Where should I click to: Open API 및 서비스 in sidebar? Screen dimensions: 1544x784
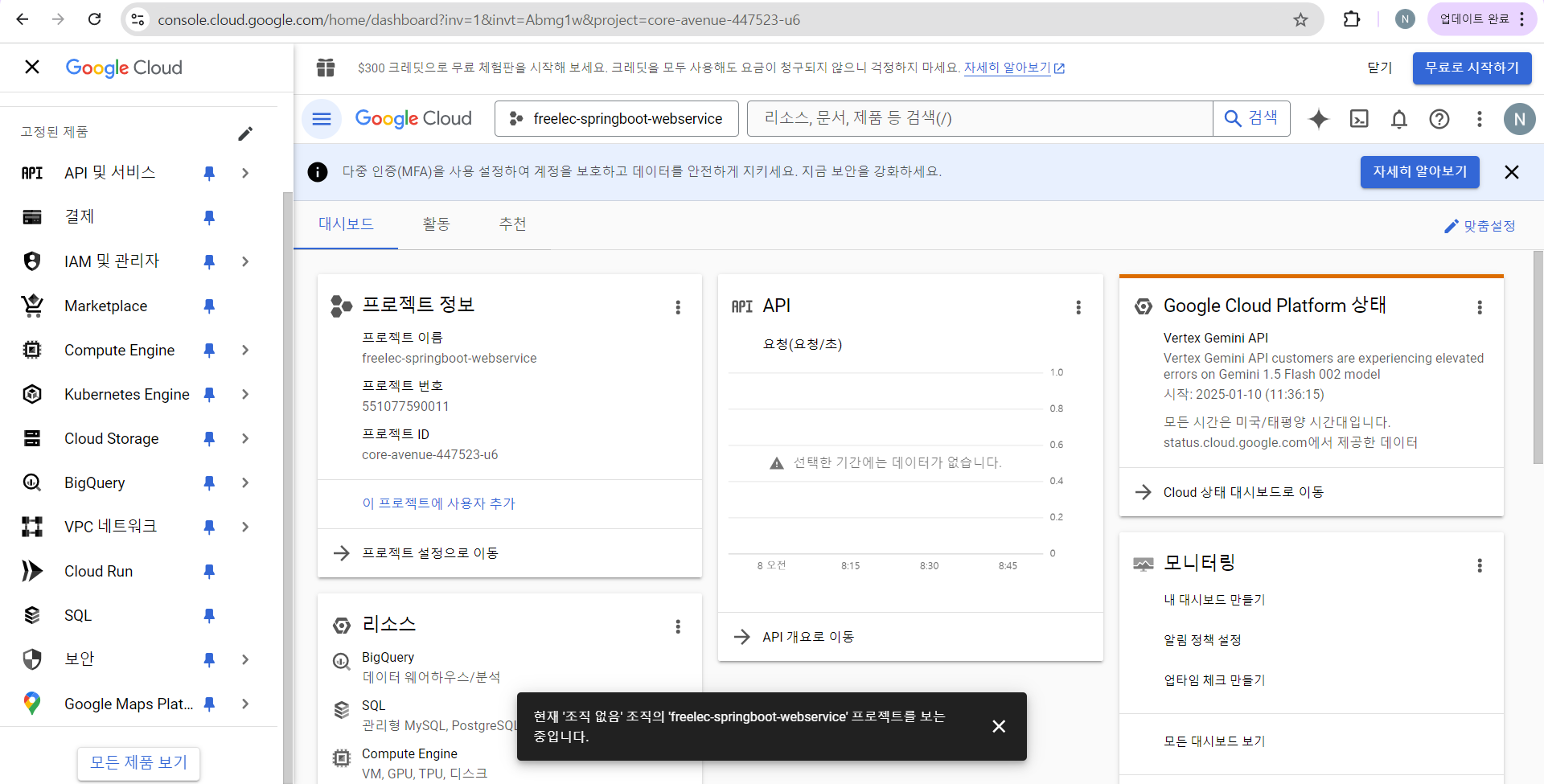pyautogui.click(x=109, y=173)
